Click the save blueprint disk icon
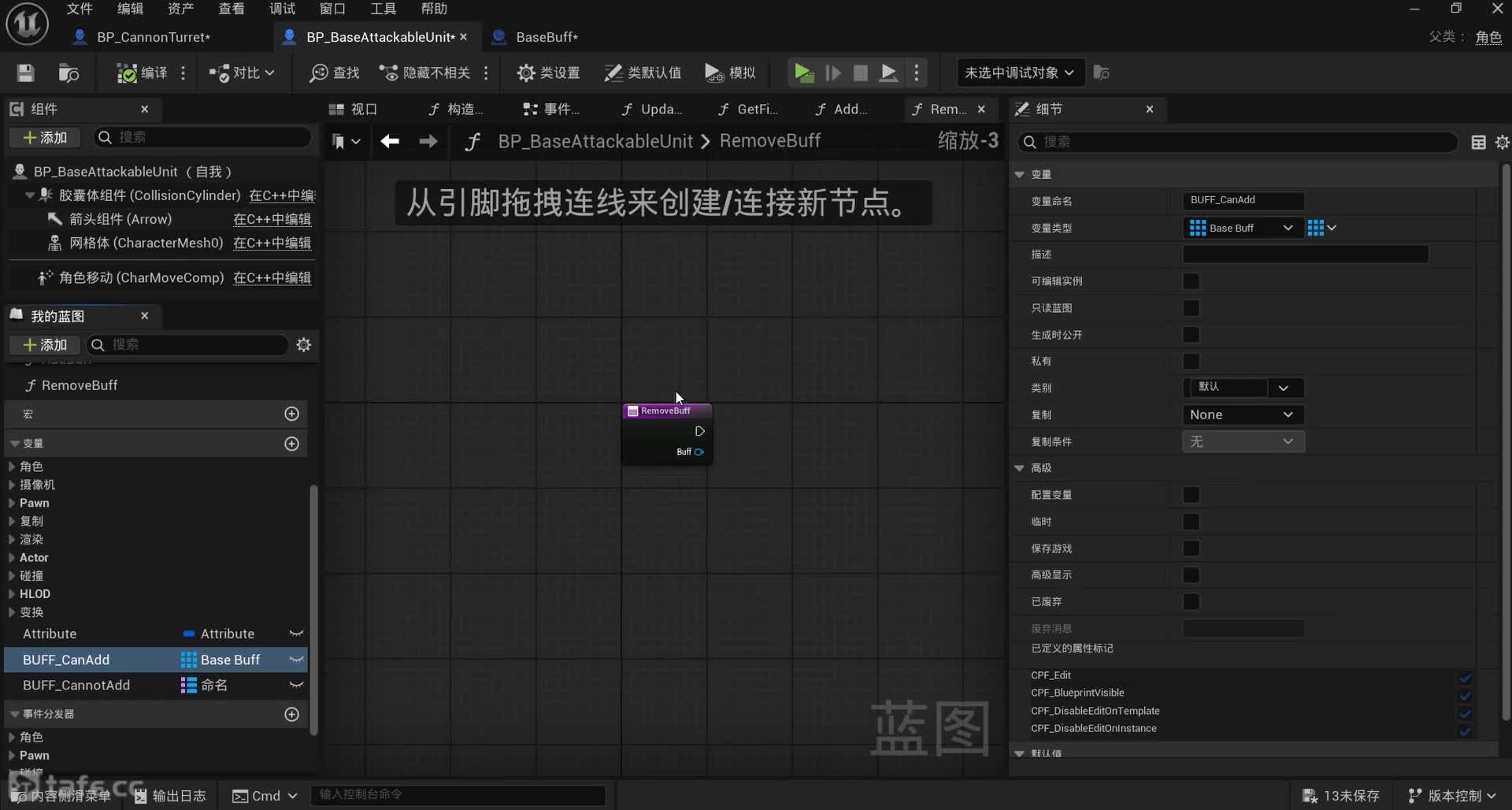 pyautogui.click(x=25, y=73)
